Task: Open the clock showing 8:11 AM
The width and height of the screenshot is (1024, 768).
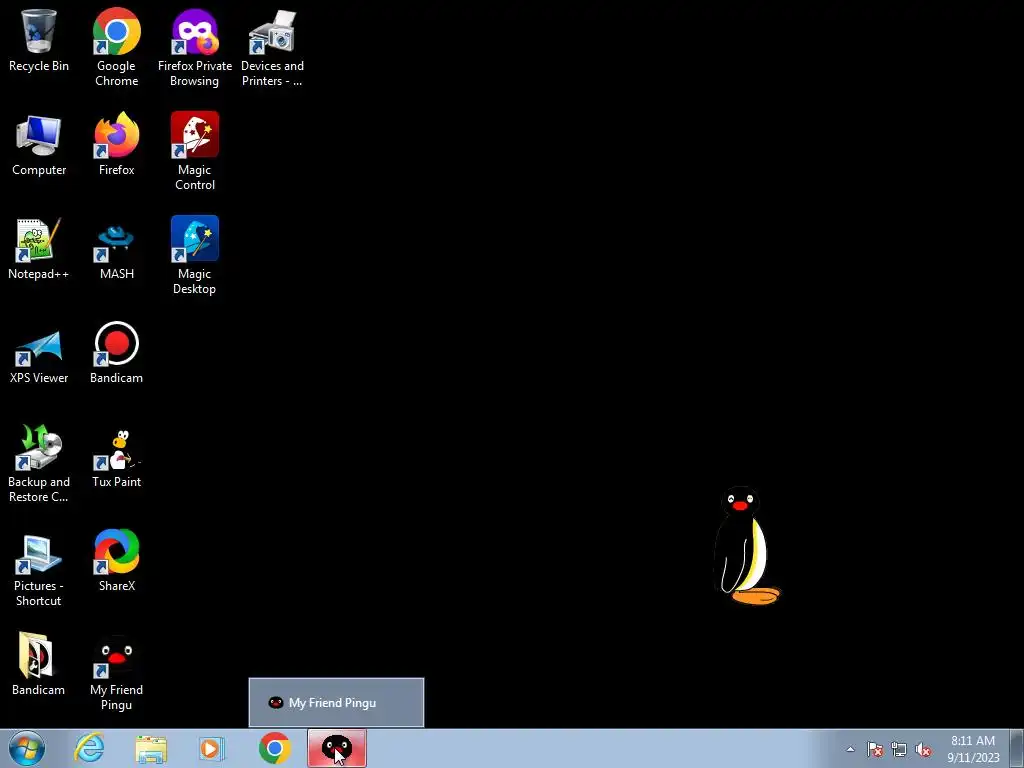Action: (x=973, y=748)
